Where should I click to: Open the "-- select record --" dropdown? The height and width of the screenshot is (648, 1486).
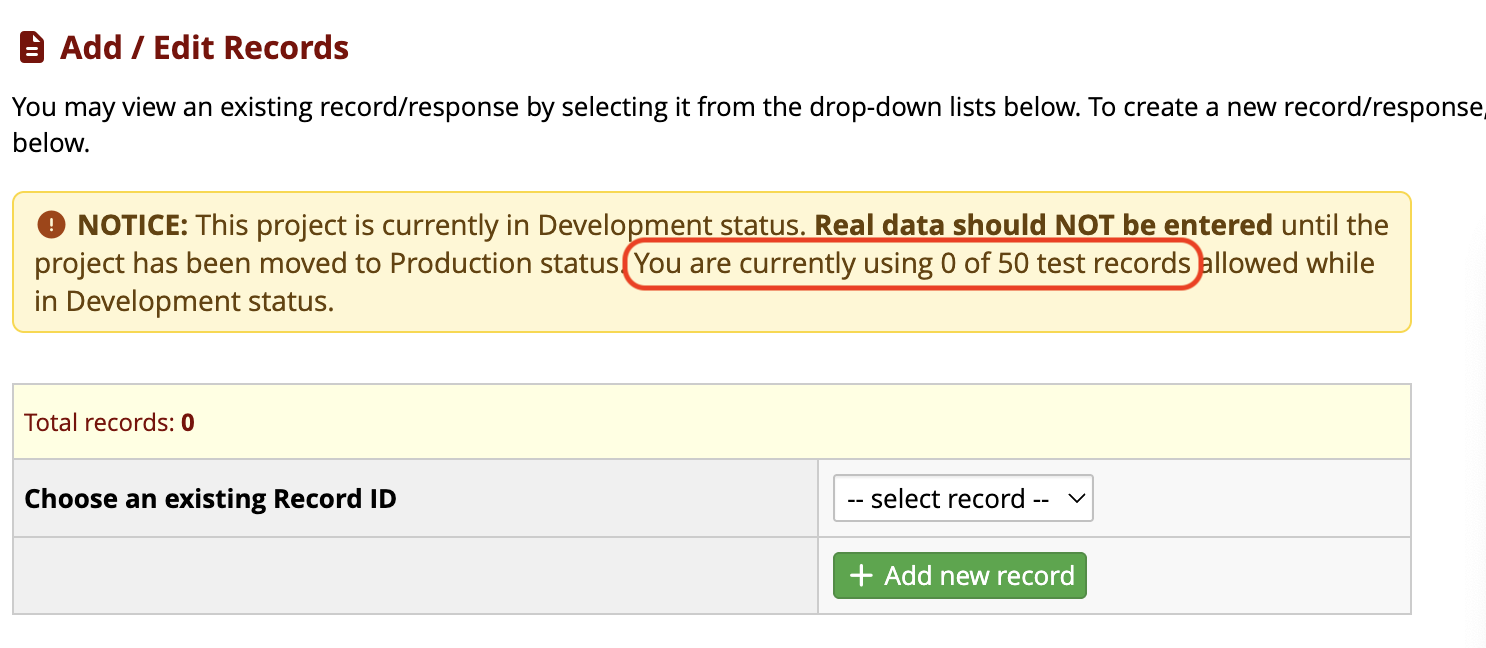pyautogui.click(x=962, y=498)
